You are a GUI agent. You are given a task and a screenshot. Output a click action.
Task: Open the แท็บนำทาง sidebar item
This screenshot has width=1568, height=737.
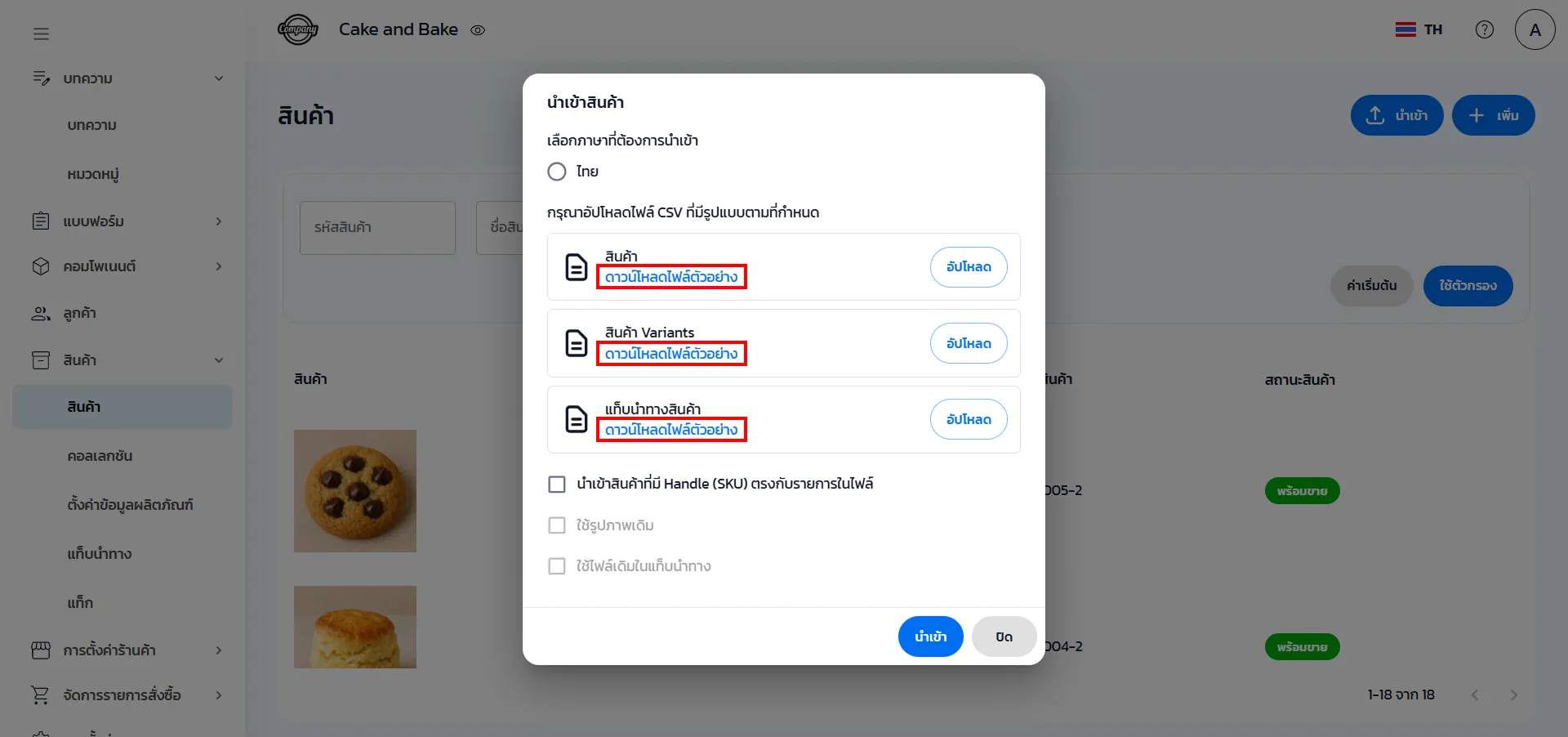100,554
